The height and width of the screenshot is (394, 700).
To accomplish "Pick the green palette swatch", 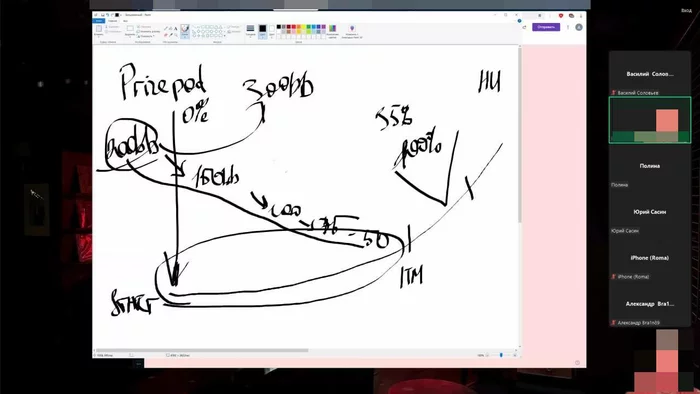I will tap(308, 27).
